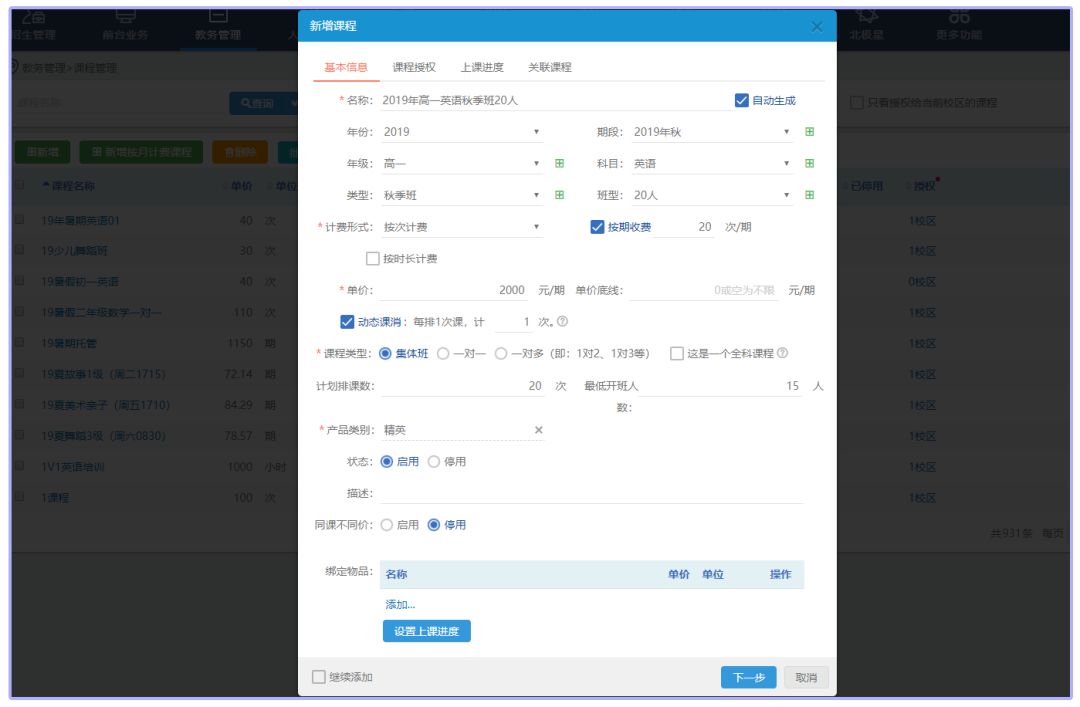Select the 一对一 course type radio
Viewport: 1080px width, 707px height.
443,353
